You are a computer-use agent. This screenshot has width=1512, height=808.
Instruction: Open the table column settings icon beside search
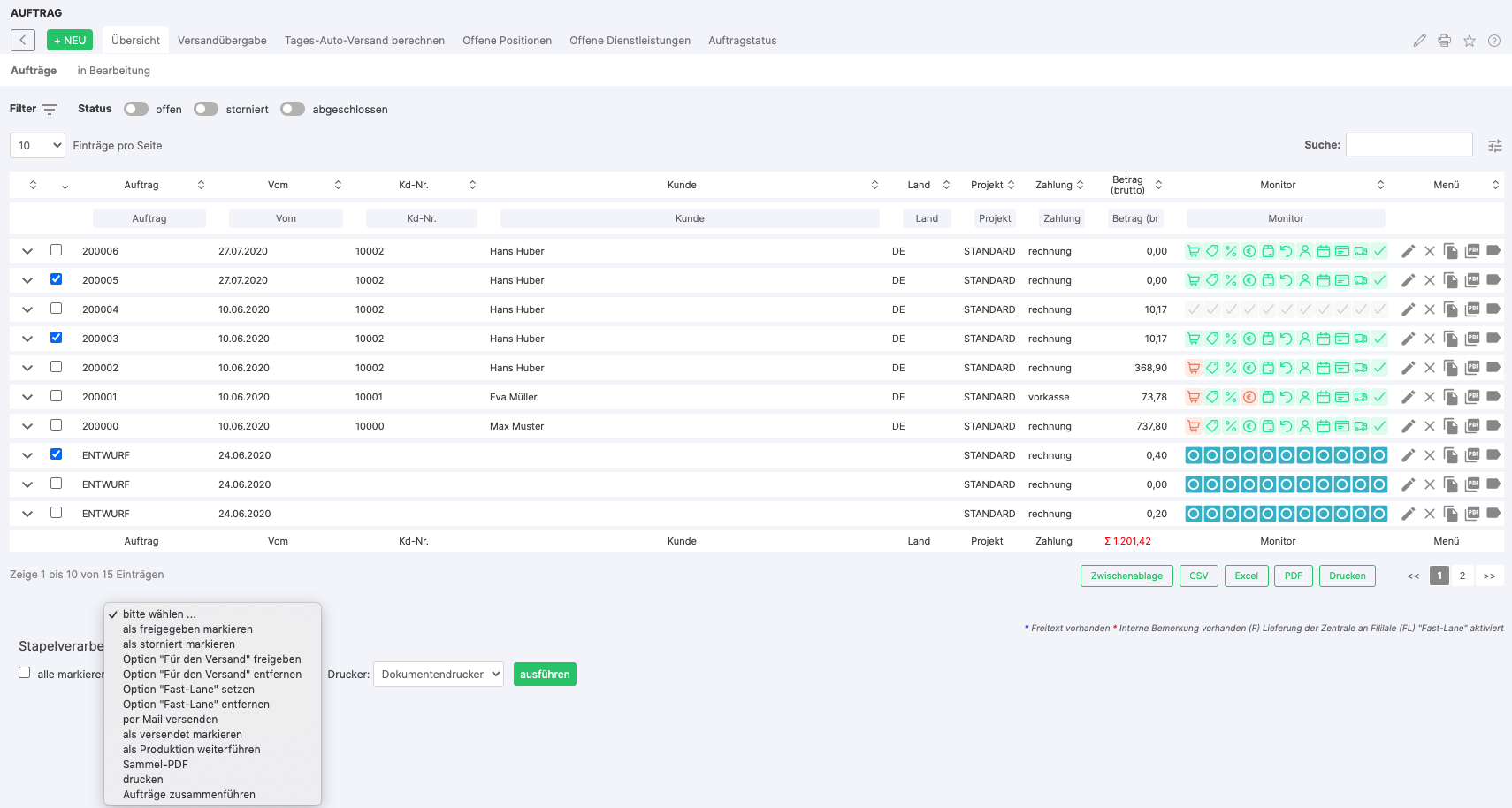pos(1495,146)
